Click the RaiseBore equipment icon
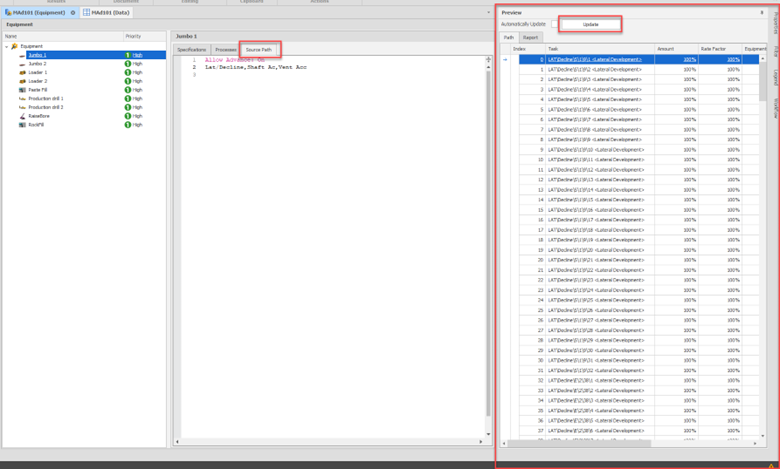The image size is (780, 469). tap(21, 116)
